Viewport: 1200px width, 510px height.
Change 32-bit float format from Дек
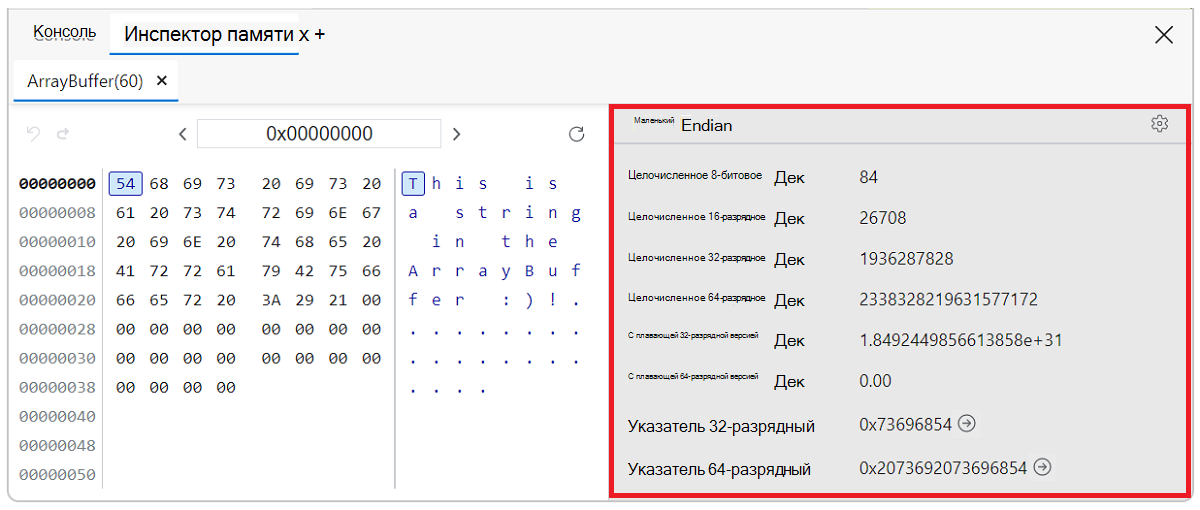(789, 340)
